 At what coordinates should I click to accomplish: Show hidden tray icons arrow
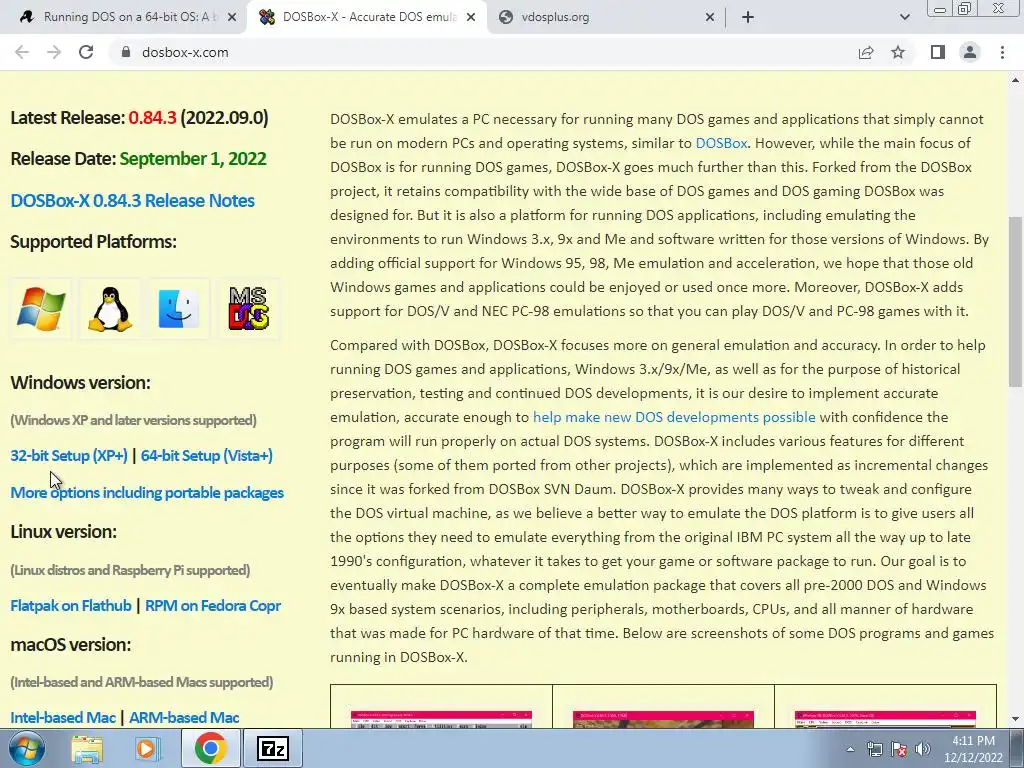pyautogui.click(x=850, y=749)
